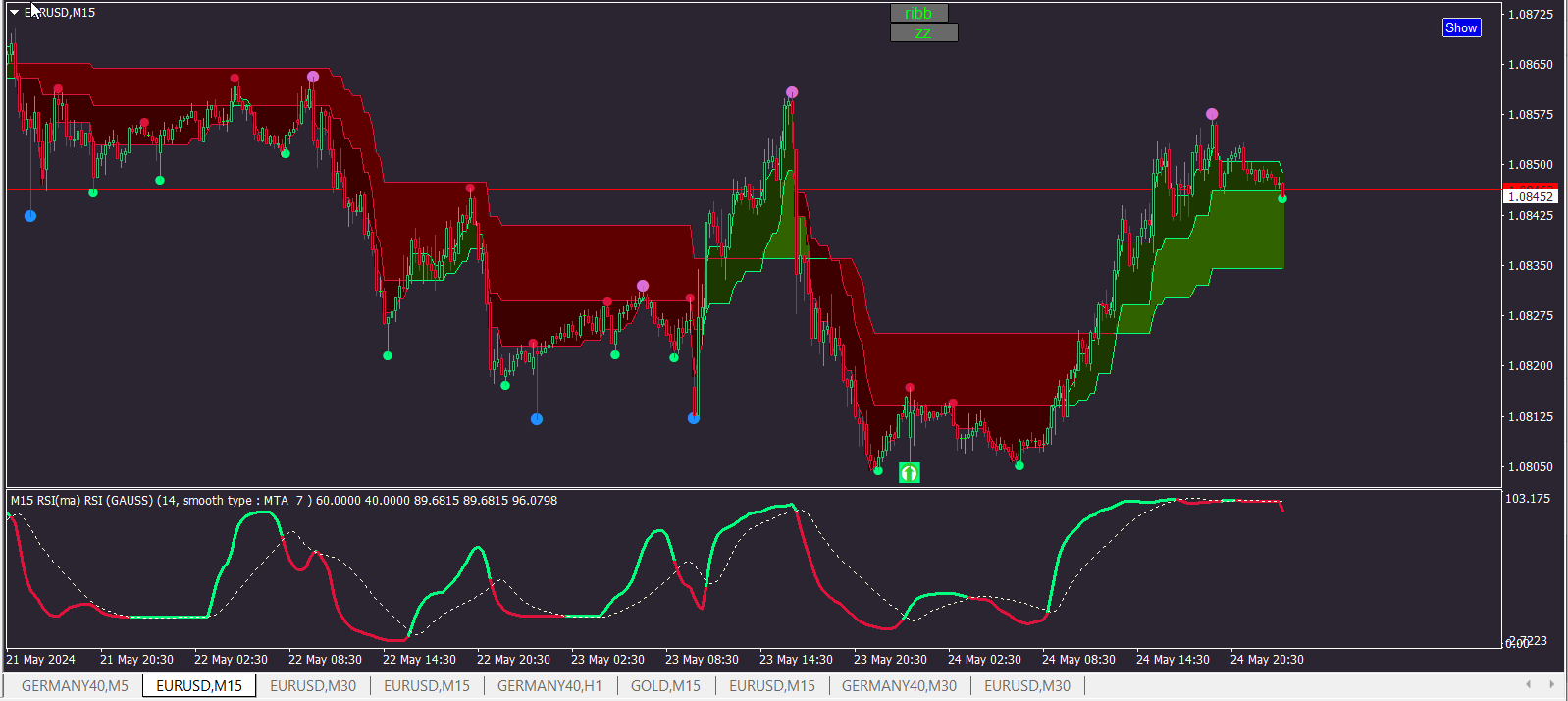Click the blue Show button
Image resolution: width=1568 pixels, height=701 pixels.
[x=1461, y=27]
